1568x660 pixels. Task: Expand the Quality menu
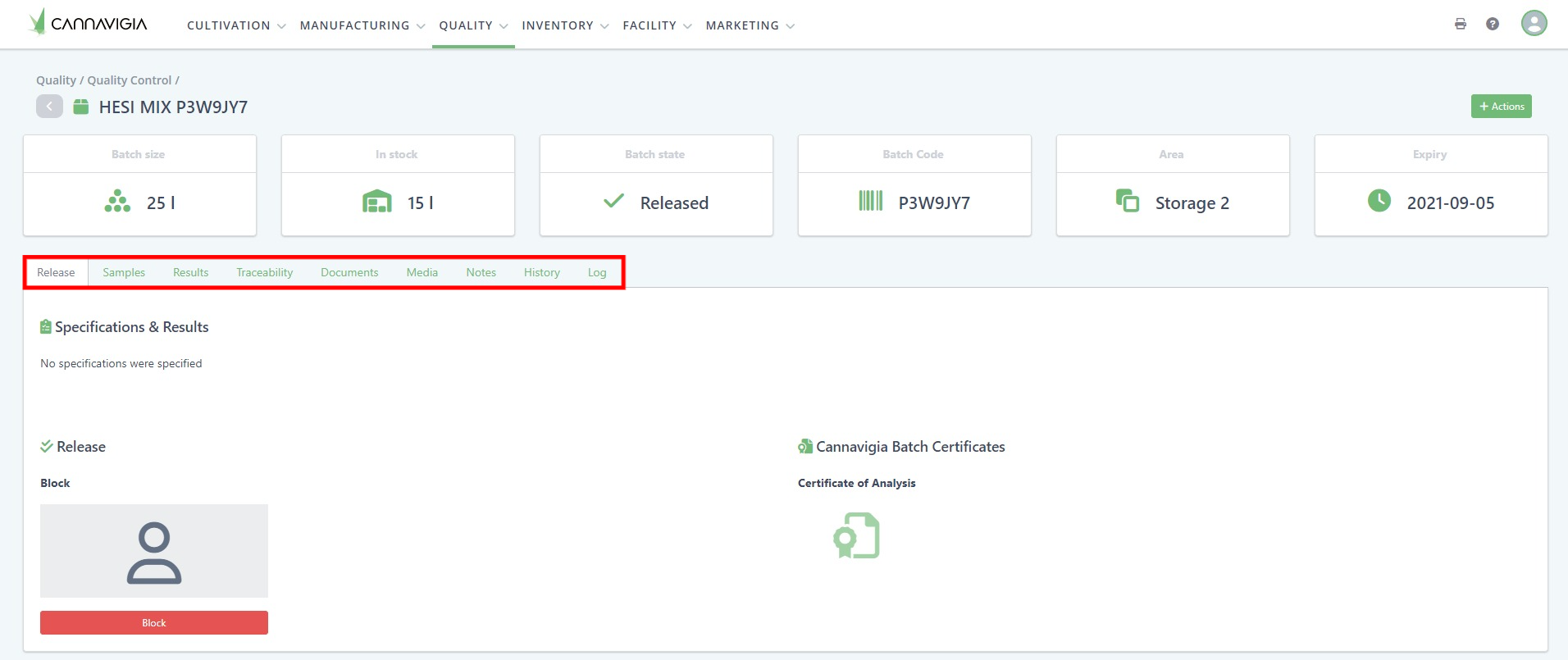point(473,25)
